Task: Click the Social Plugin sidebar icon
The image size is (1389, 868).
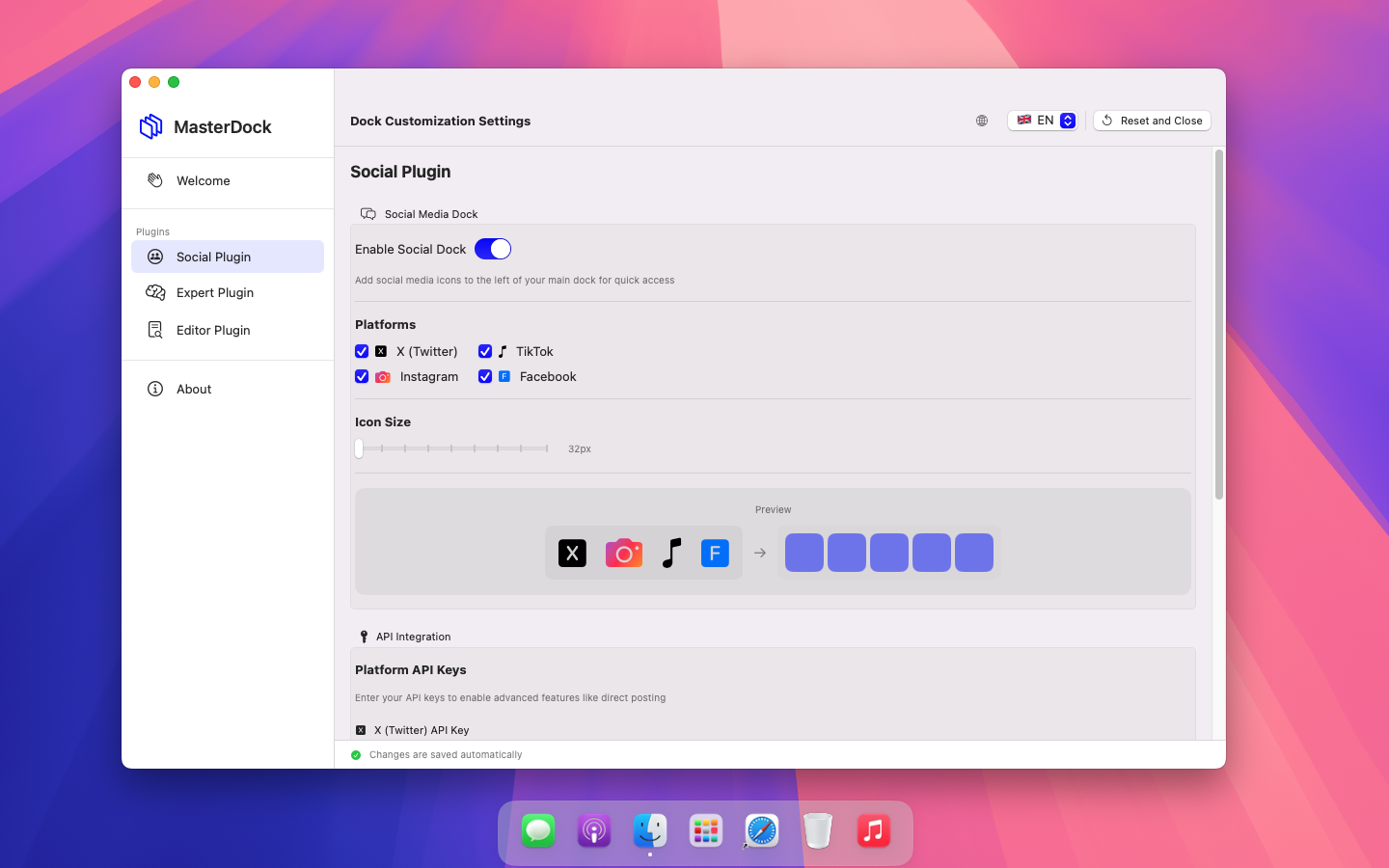Action: pos(155,257)
